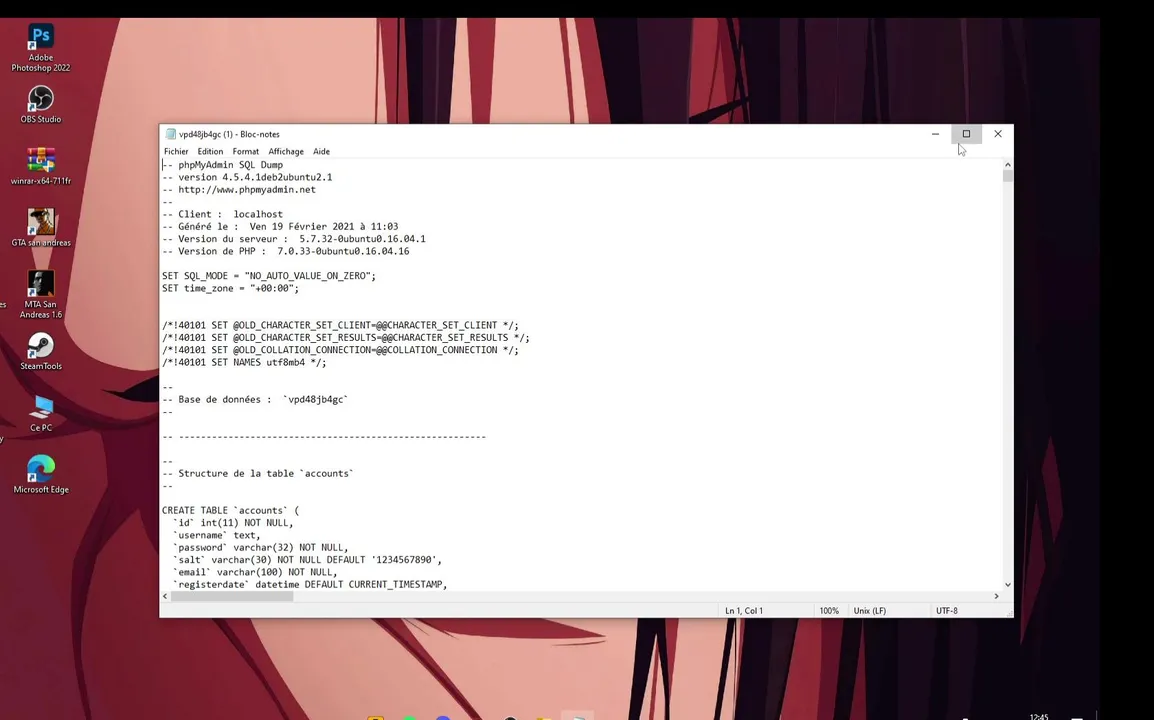Click the Notepad file icon in title bar
The height and width of the screenshot is (720, 1154).
pos(171,134)
